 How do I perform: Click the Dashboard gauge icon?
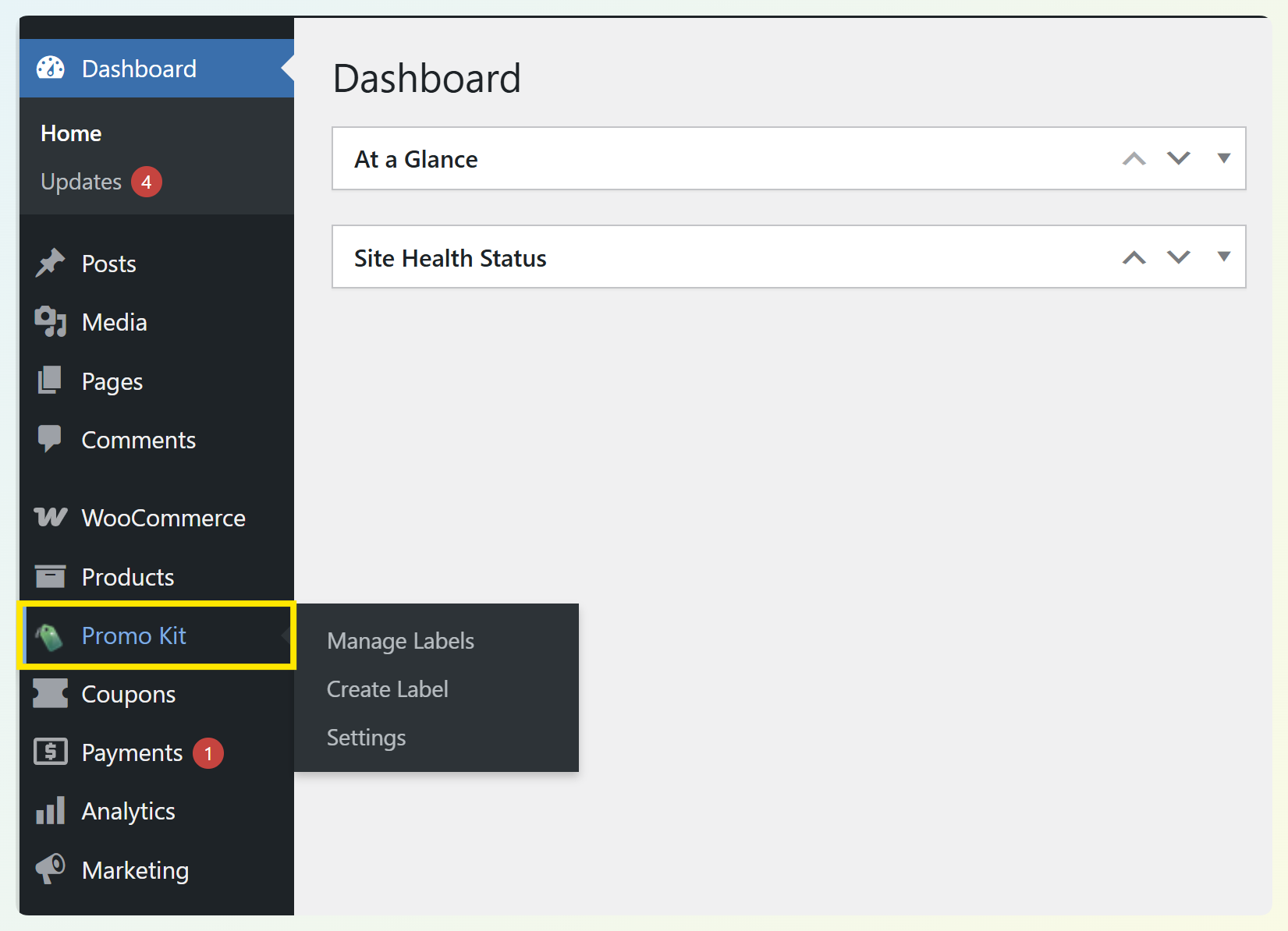click(x=51, y=69)
